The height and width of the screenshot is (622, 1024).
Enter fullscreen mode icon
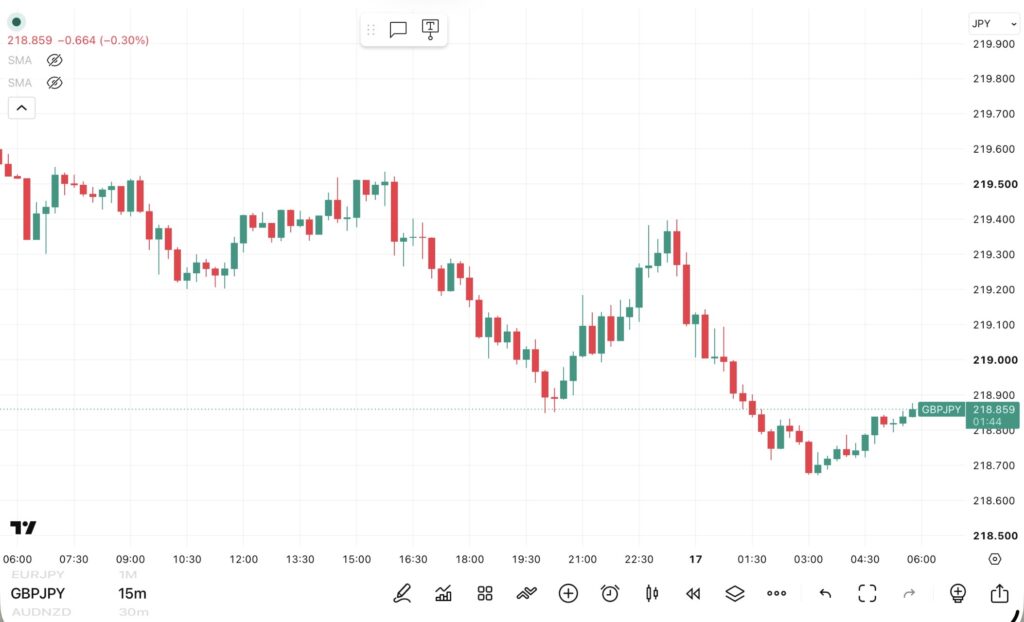(x=867, y=593)
